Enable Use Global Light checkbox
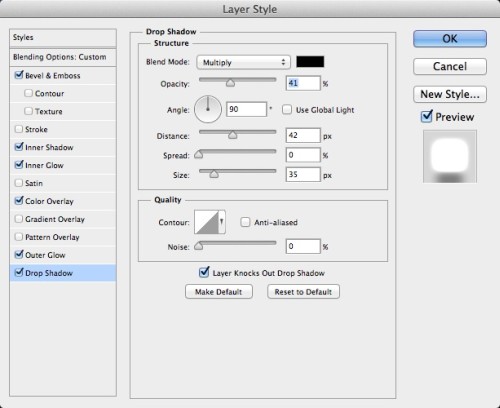 pyautogui.click(x=287, y=110)
